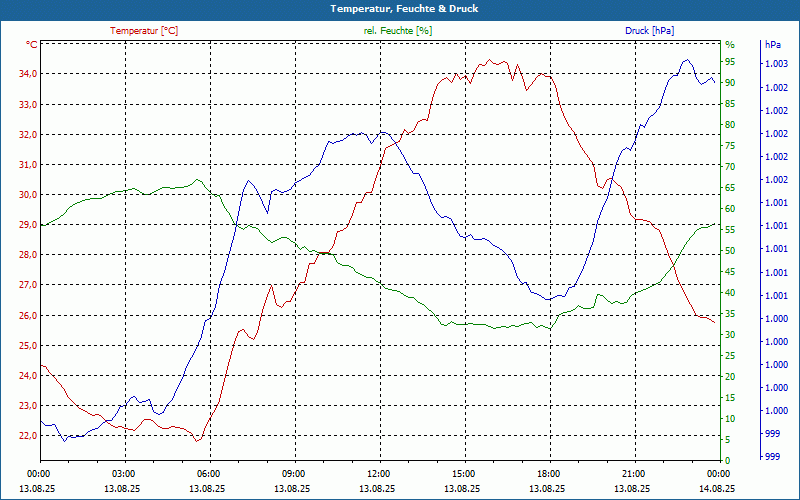Click the 15 humidity axis label
The image size is (800, 500).
coord(730,398)
